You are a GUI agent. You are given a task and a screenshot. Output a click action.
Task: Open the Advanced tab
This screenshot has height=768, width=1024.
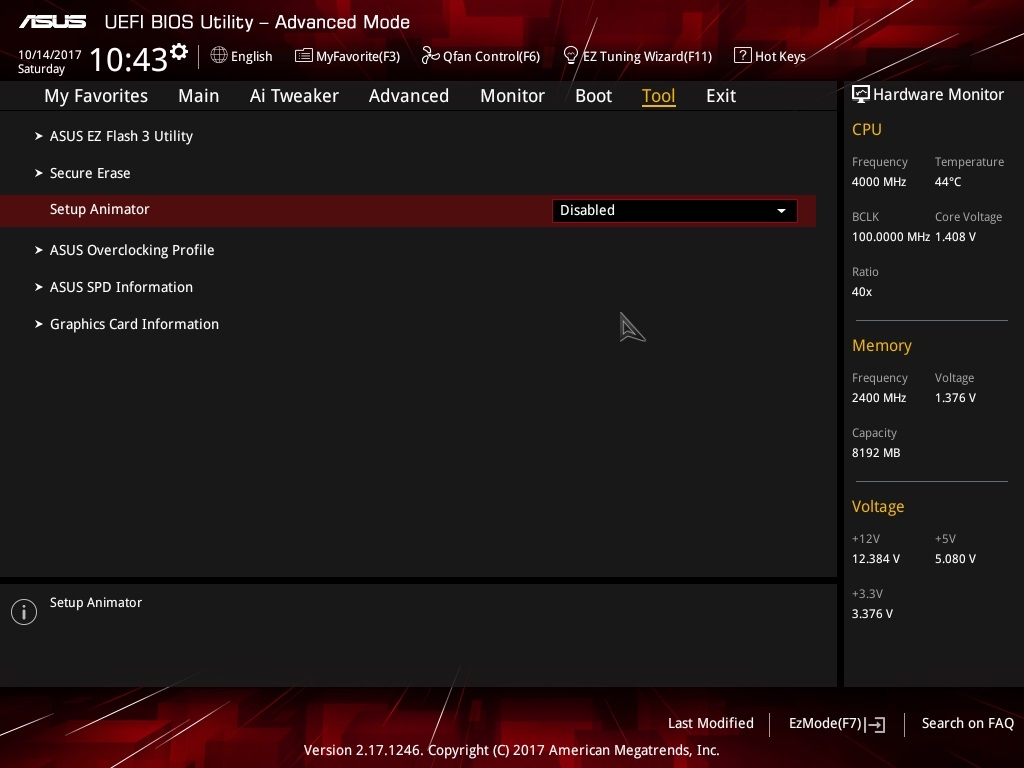pyautogui.click(x=409, y=96)
